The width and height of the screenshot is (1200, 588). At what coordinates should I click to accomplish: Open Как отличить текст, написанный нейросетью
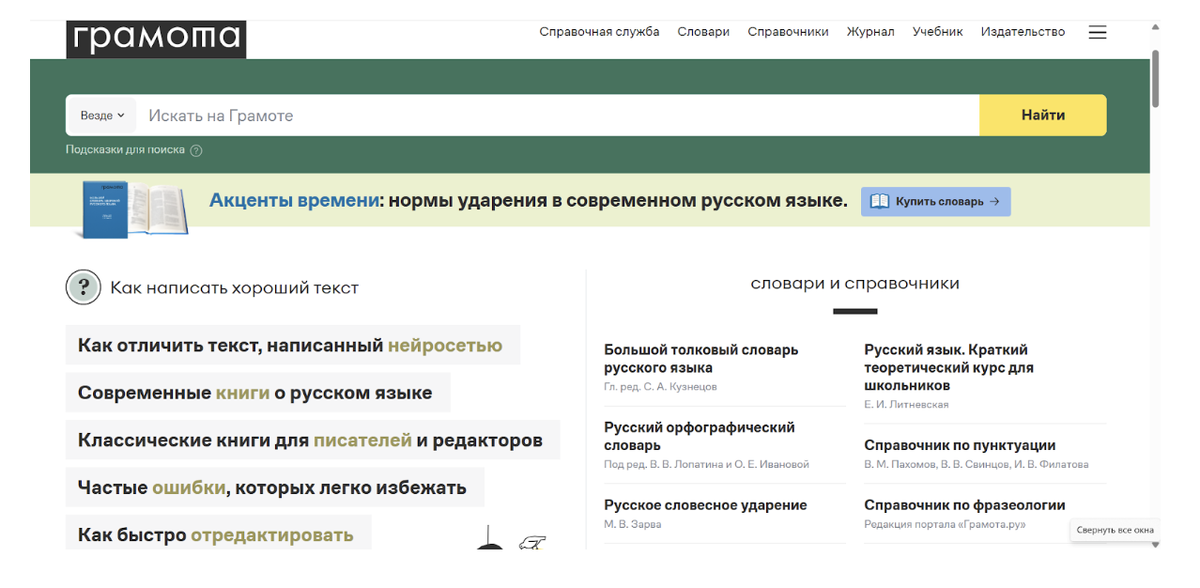click(x=292, y=346)
